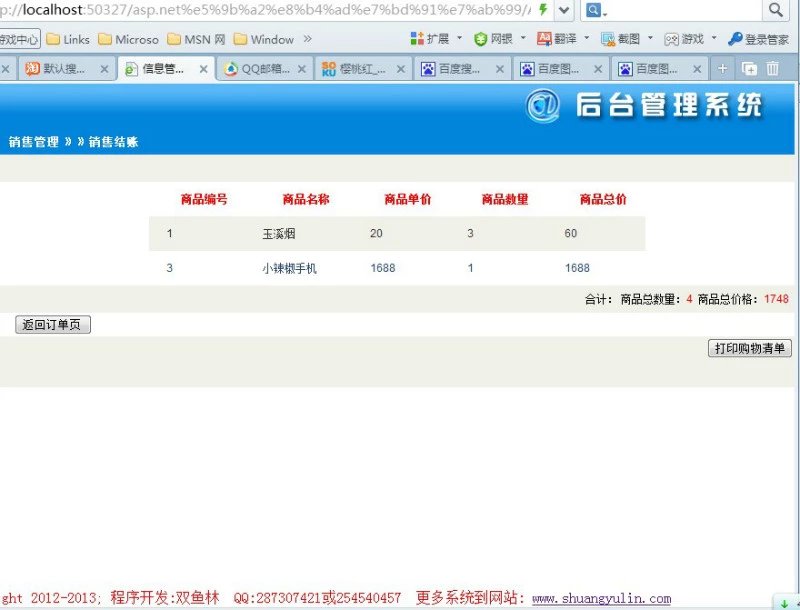Click the 销售结账 breadcrumb
The width and height of the screenshot is (800, 610).
pos(113,142)
